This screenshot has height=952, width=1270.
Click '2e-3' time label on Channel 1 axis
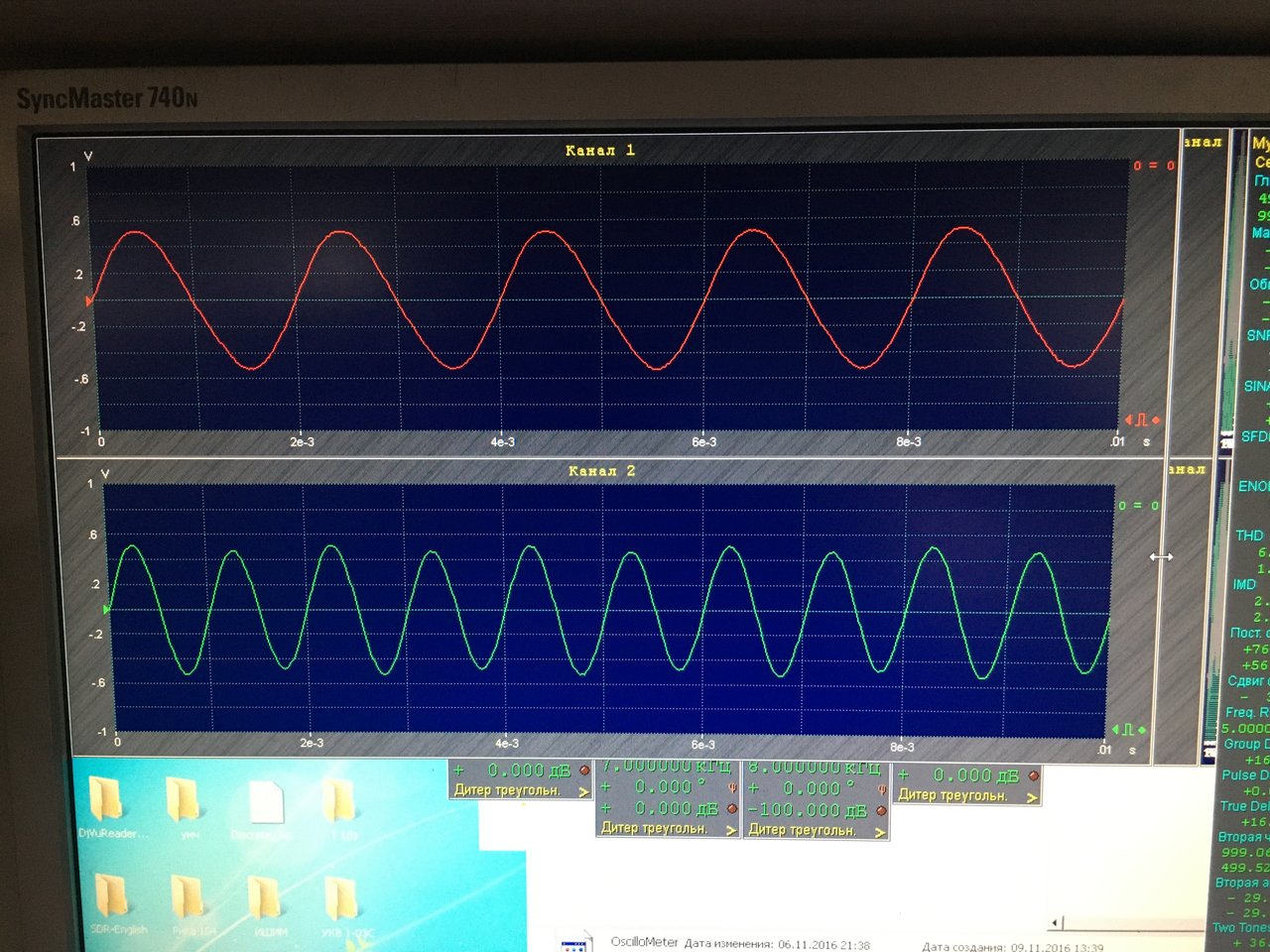click(x=302, y=442)
